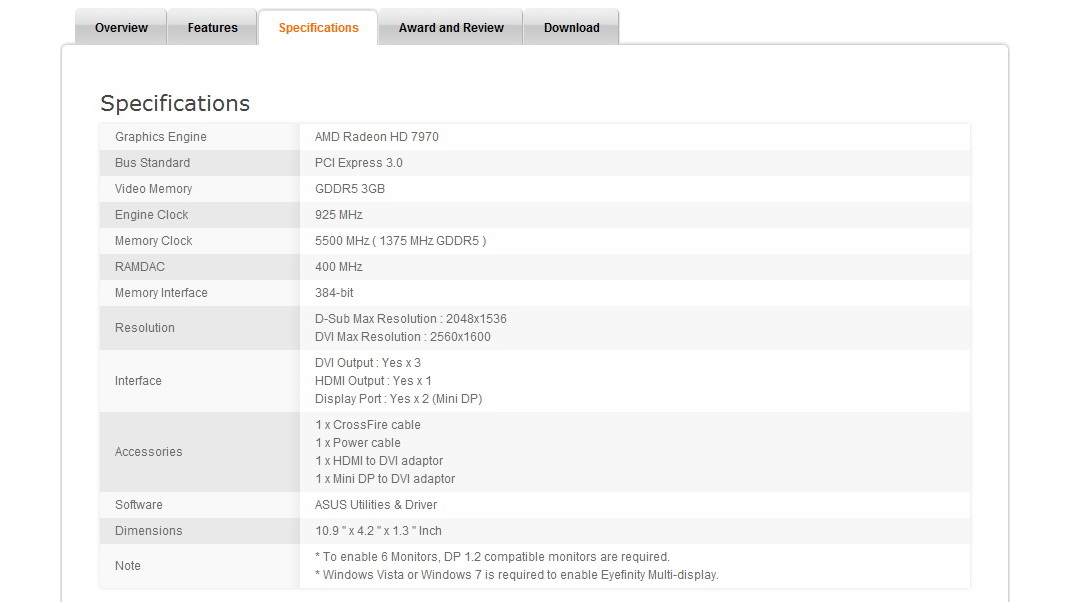Image resolution: width=1089 pixels, height=602 pixels.
Task: Click the Specifications heading
Action: (x=175, y=103)
